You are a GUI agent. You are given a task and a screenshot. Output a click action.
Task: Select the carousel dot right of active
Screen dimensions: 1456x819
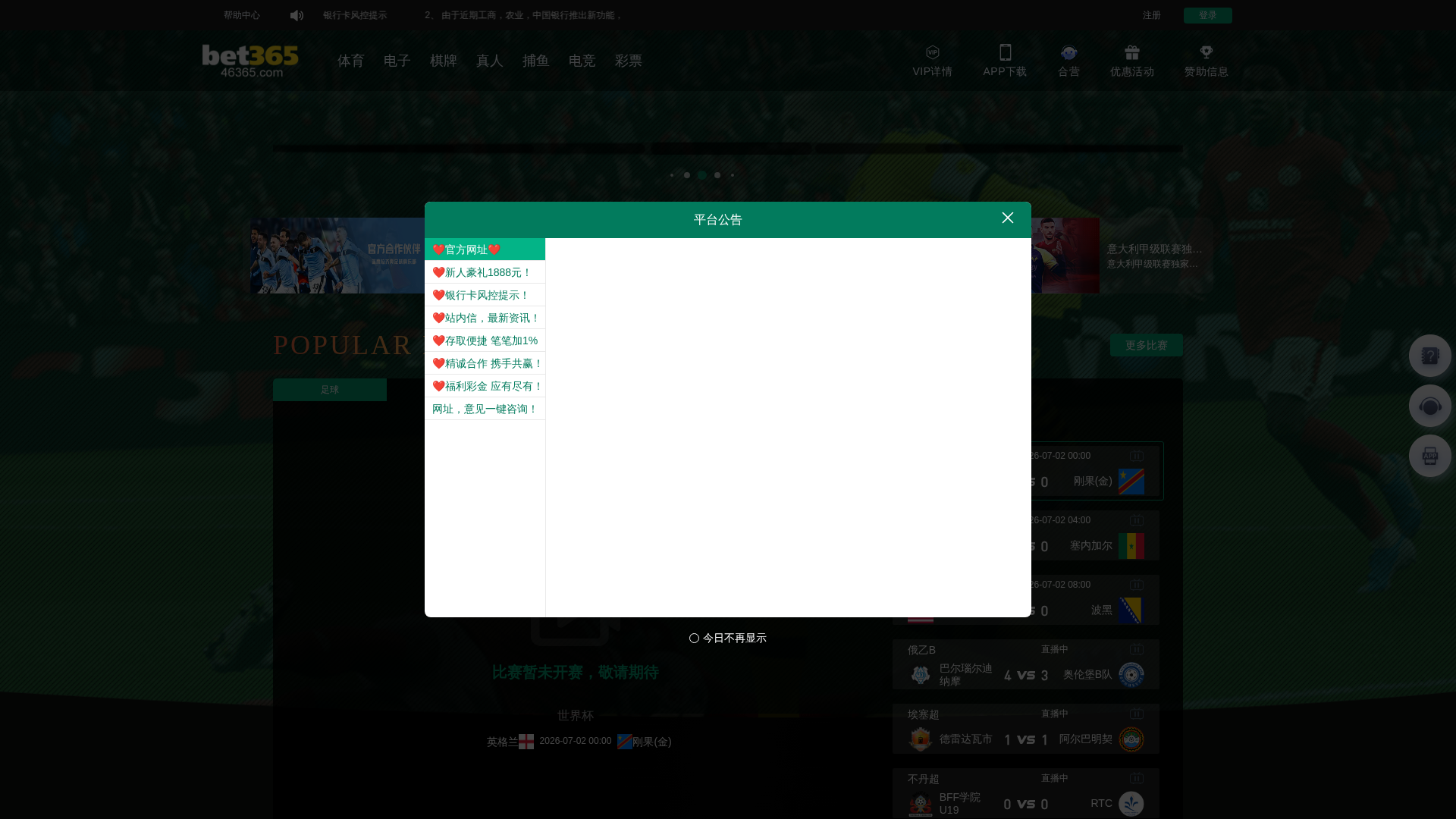(717, 175)
